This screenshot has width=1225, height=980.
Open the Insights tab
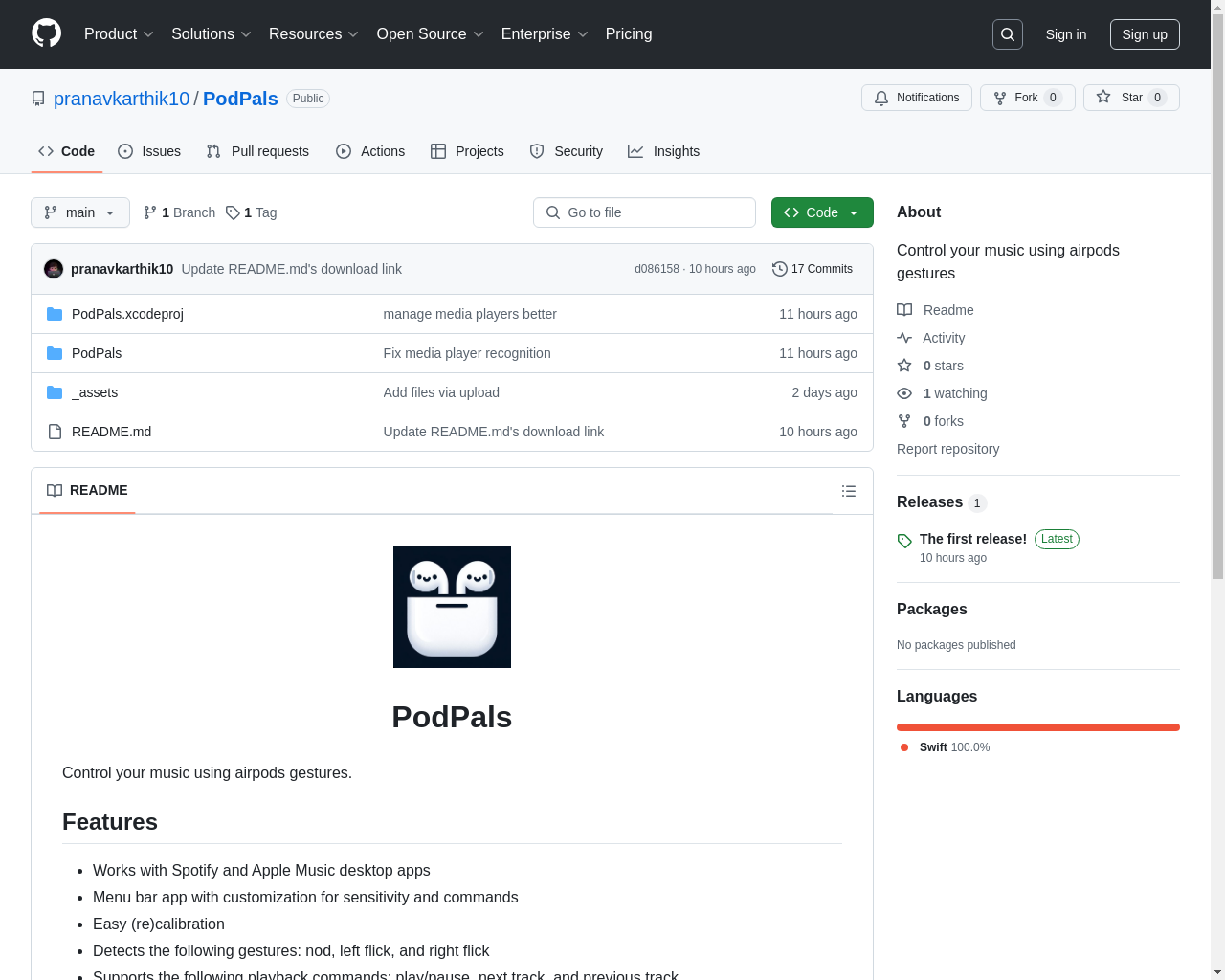(664, 151)
